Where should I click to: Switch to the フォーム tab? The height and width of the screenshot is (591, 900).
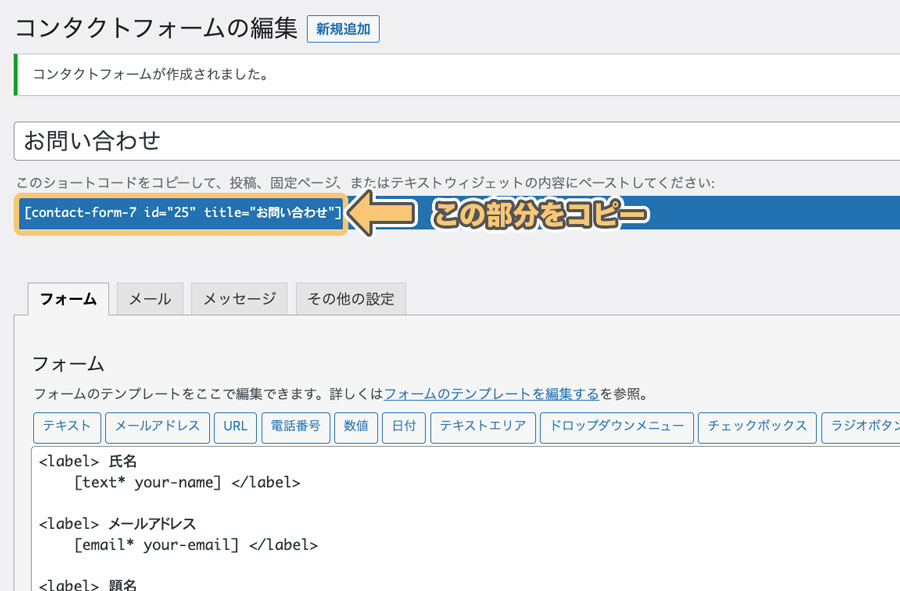68,299
